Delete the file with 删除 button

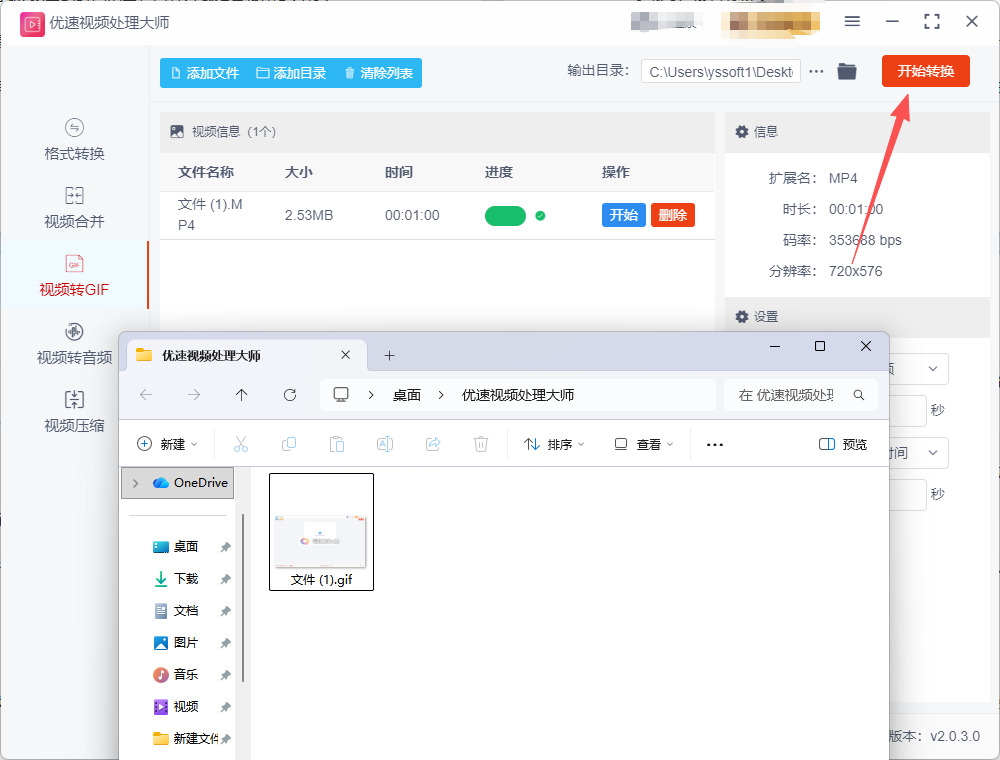point(672,215)
